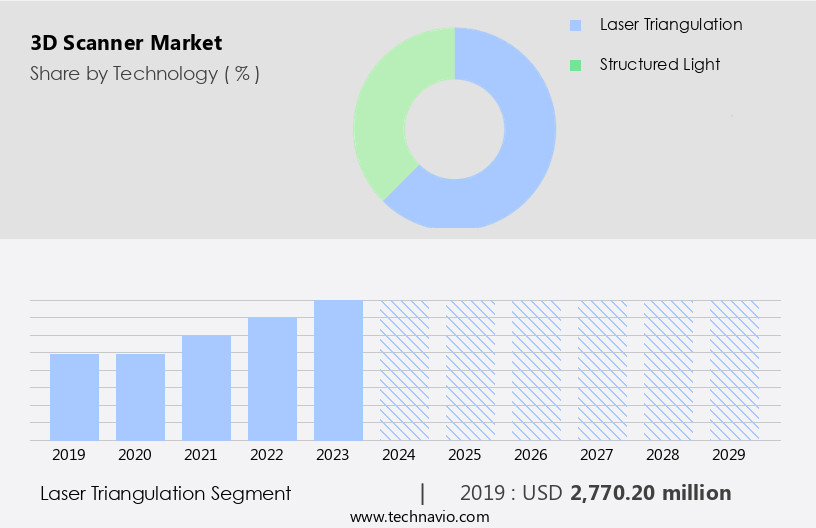Click the Share by Technology subtitle
The height and width of the screenshot is (528, 816).
[145, 74]
